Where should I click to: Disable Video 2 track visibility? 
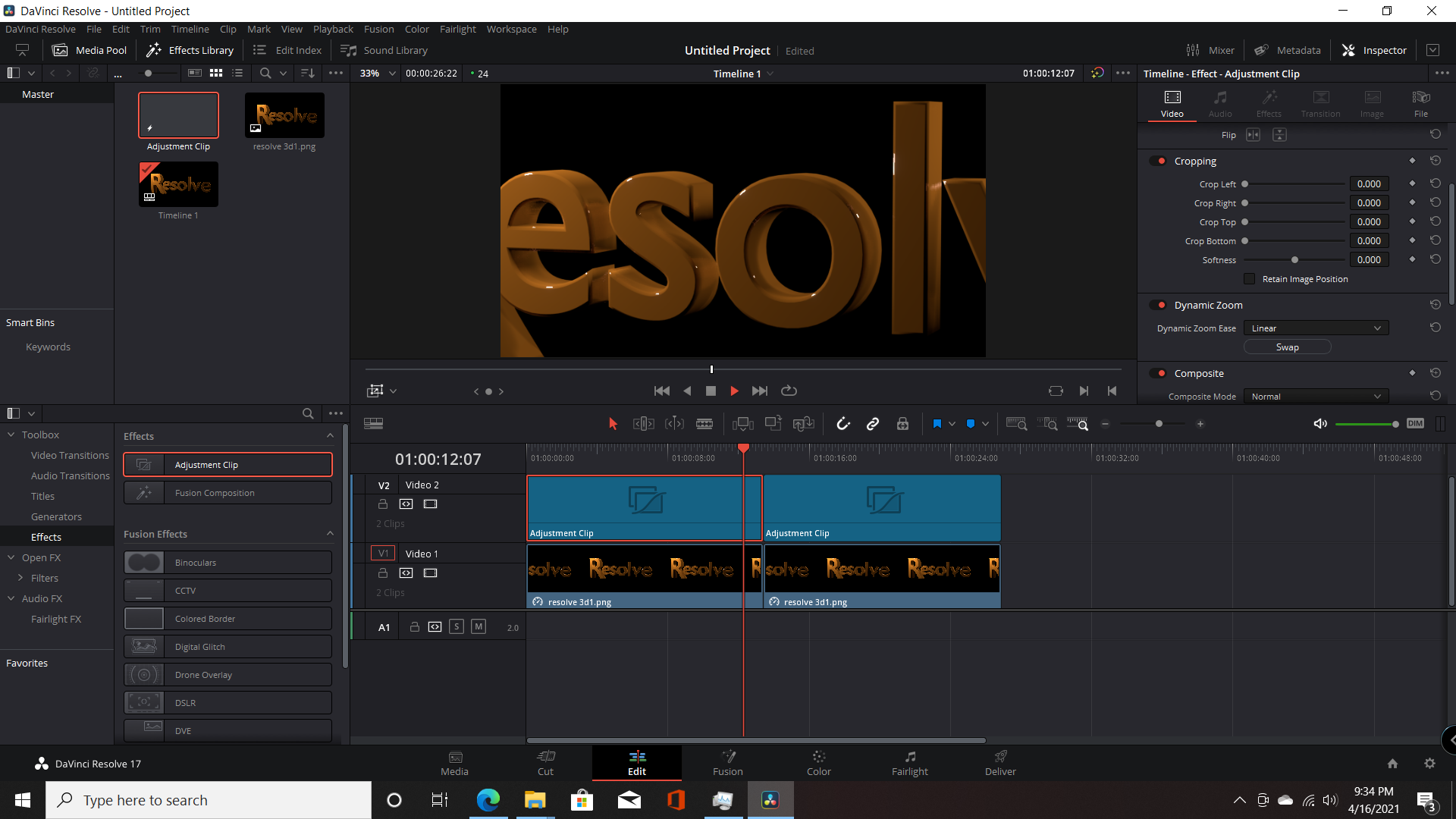click(x=431, y=504)
